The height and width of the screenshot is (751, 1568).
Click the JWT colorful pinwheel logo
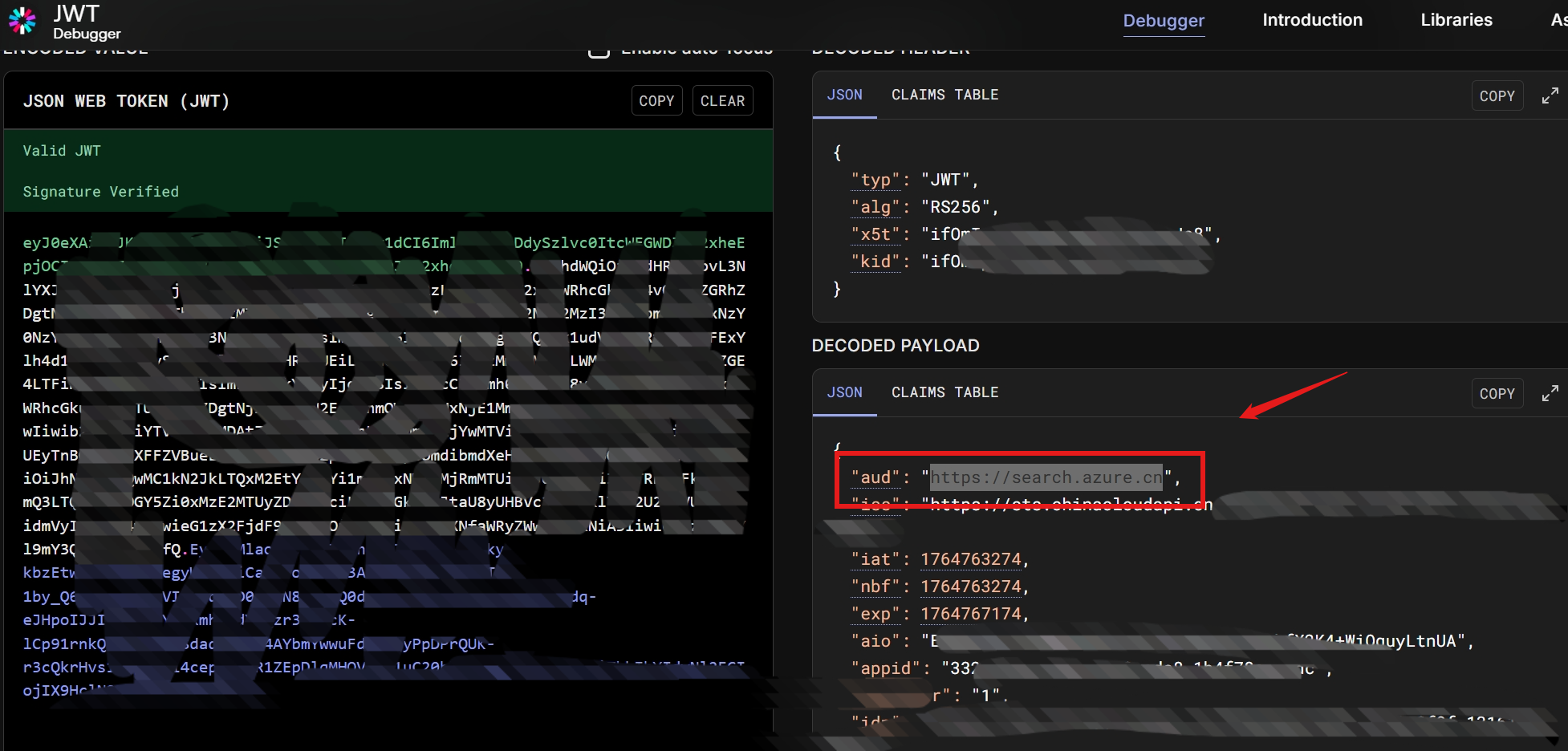coord(22,21)
